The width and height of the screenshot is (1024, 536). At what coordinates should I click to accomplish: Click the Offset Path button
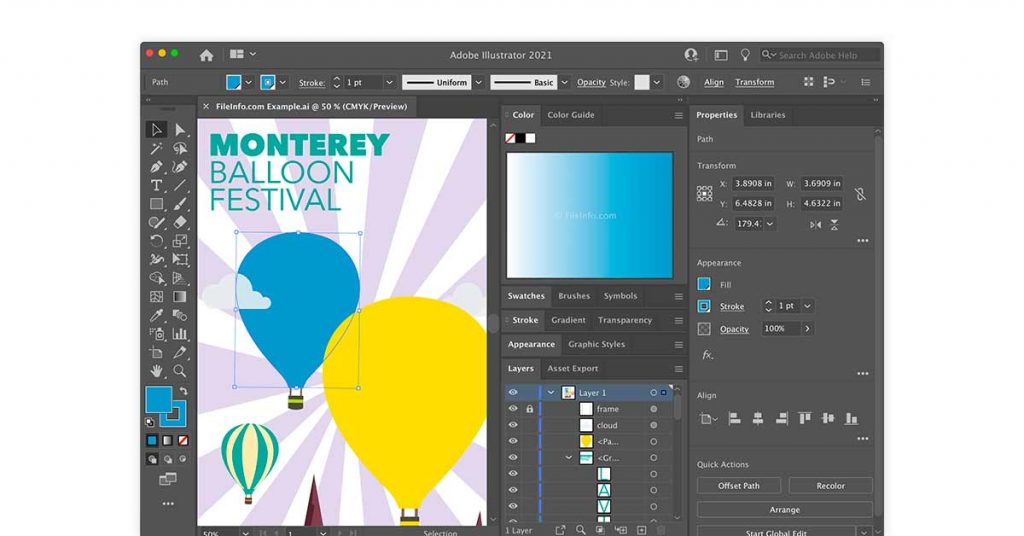[x=739, y=486]
